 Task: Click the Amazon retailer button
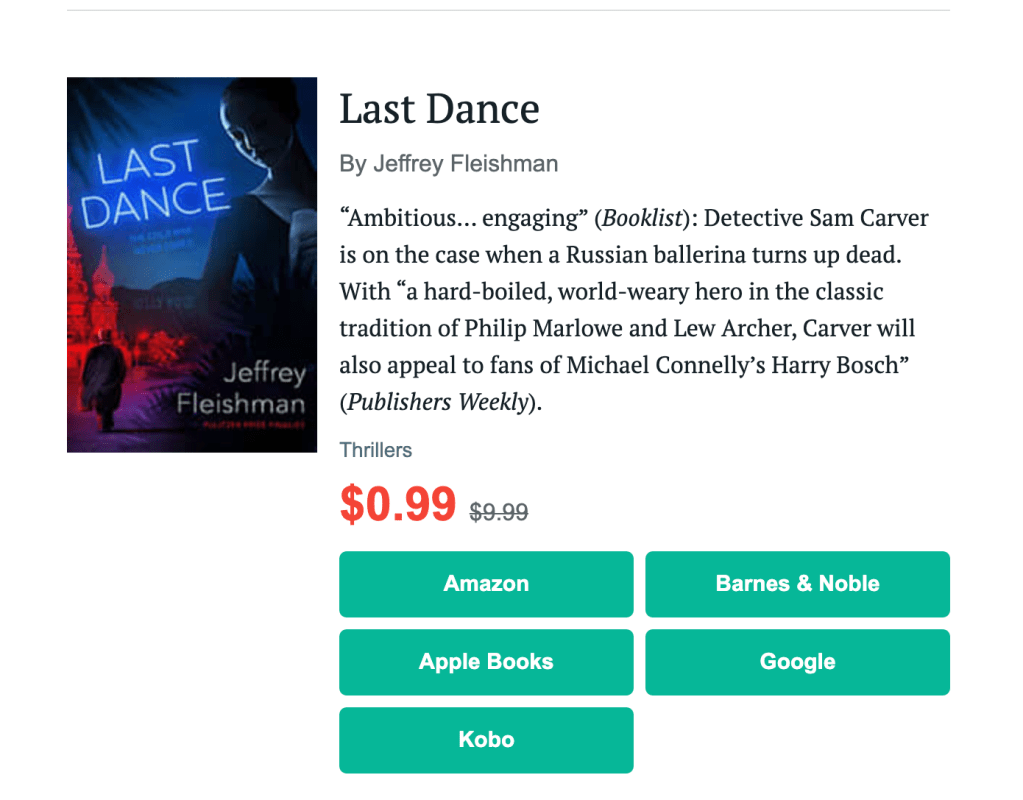(486, 584)
